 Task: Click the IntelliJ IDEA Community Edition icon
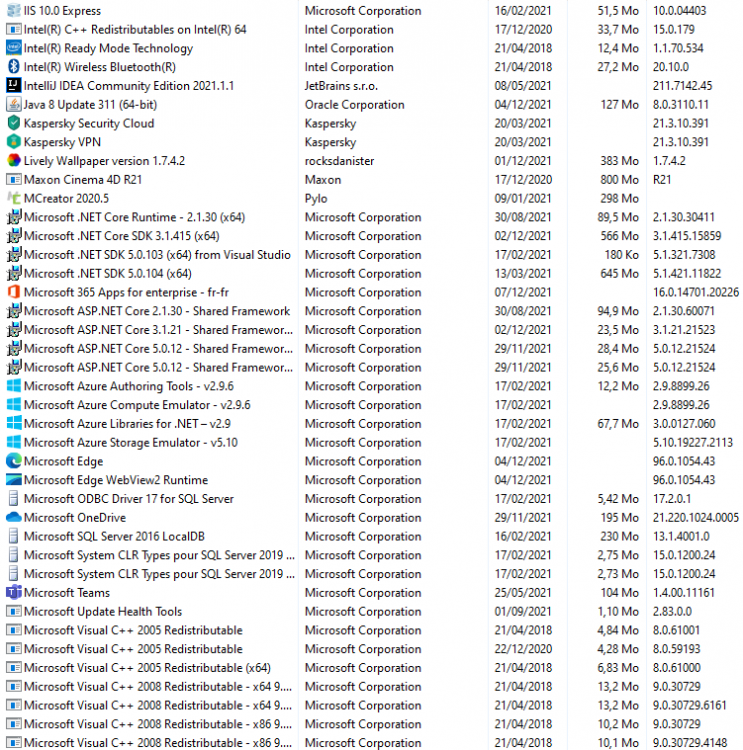pyautogui.click(x=13, y=85)
